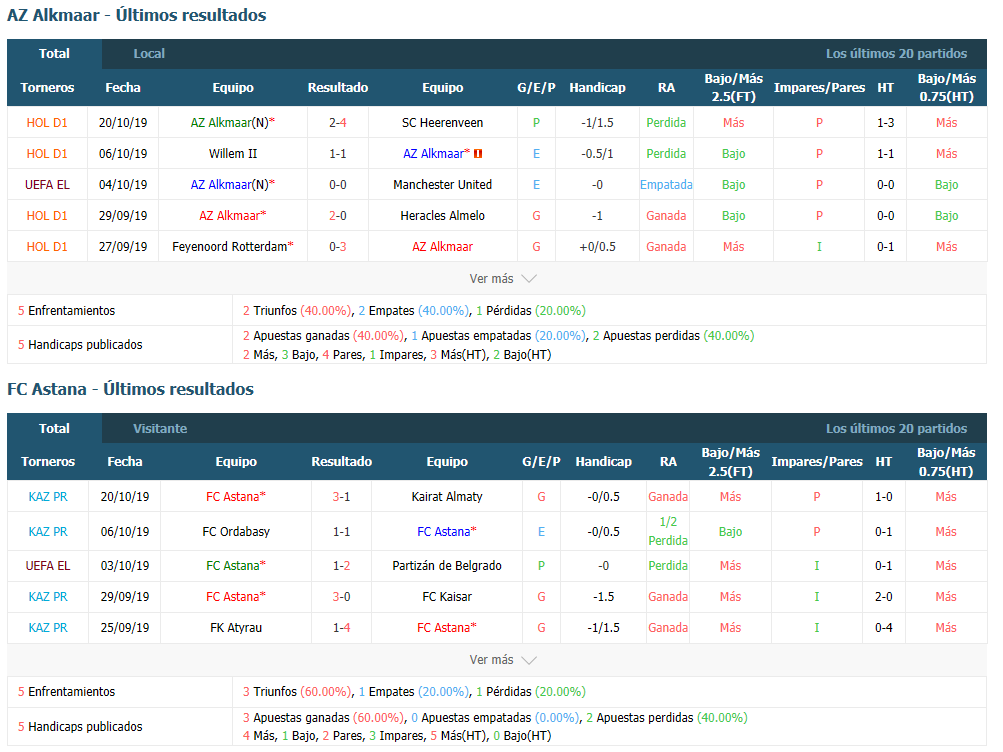This screenshot has height=752, width=1003.
Task: Select the Total tab in FC Astana section
Action: pos(54,428)
